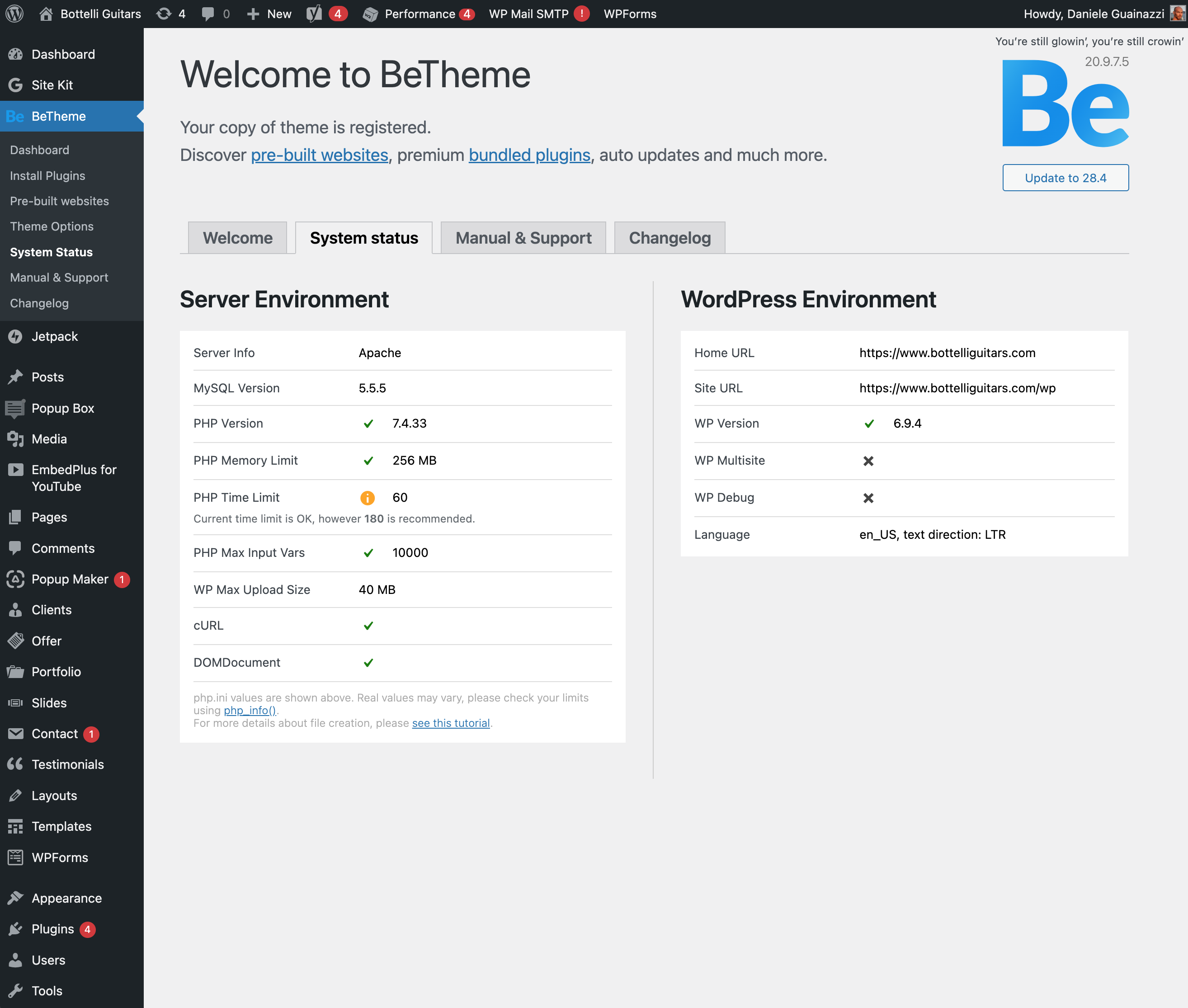The image size is (1188, 1008).
Task: Open the Yoast SEO admin bar icon
Action: pyautogui.click(x=314, y=14)
